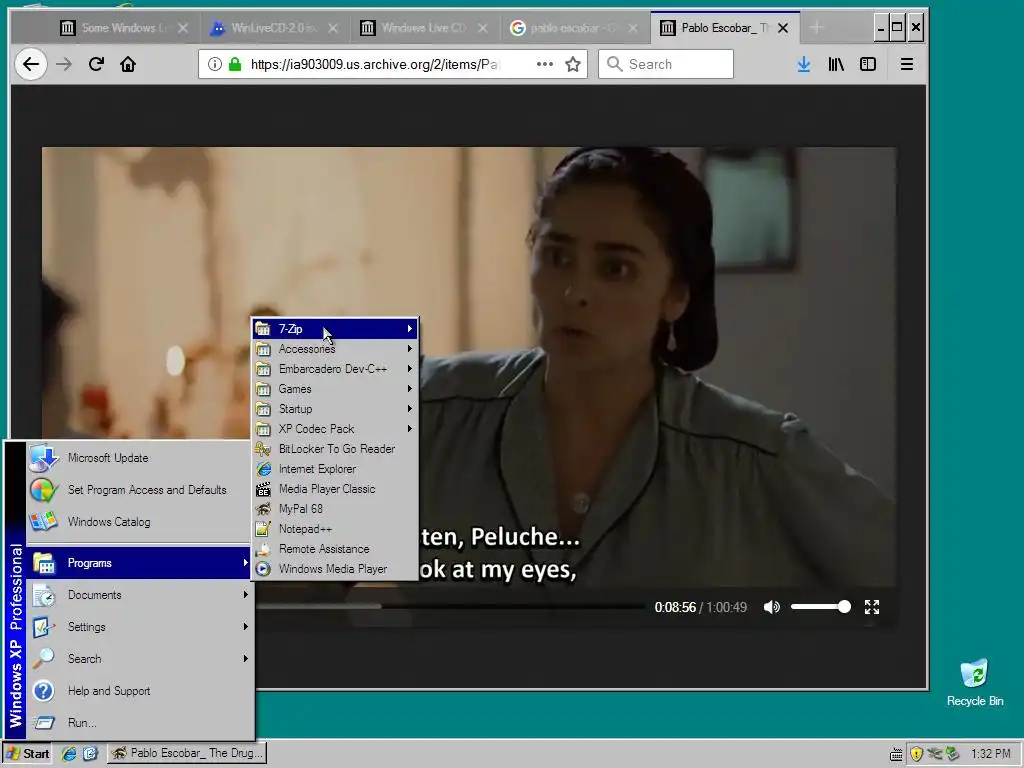Click the green secure connection padlock
This screenshot has height=768, width=1024.
[x=235, y=64]
